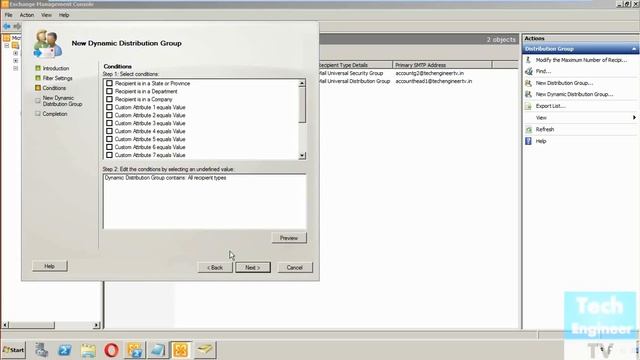Open Exchange Management Console taskbar item
The image size is (640, 360).
181,350
